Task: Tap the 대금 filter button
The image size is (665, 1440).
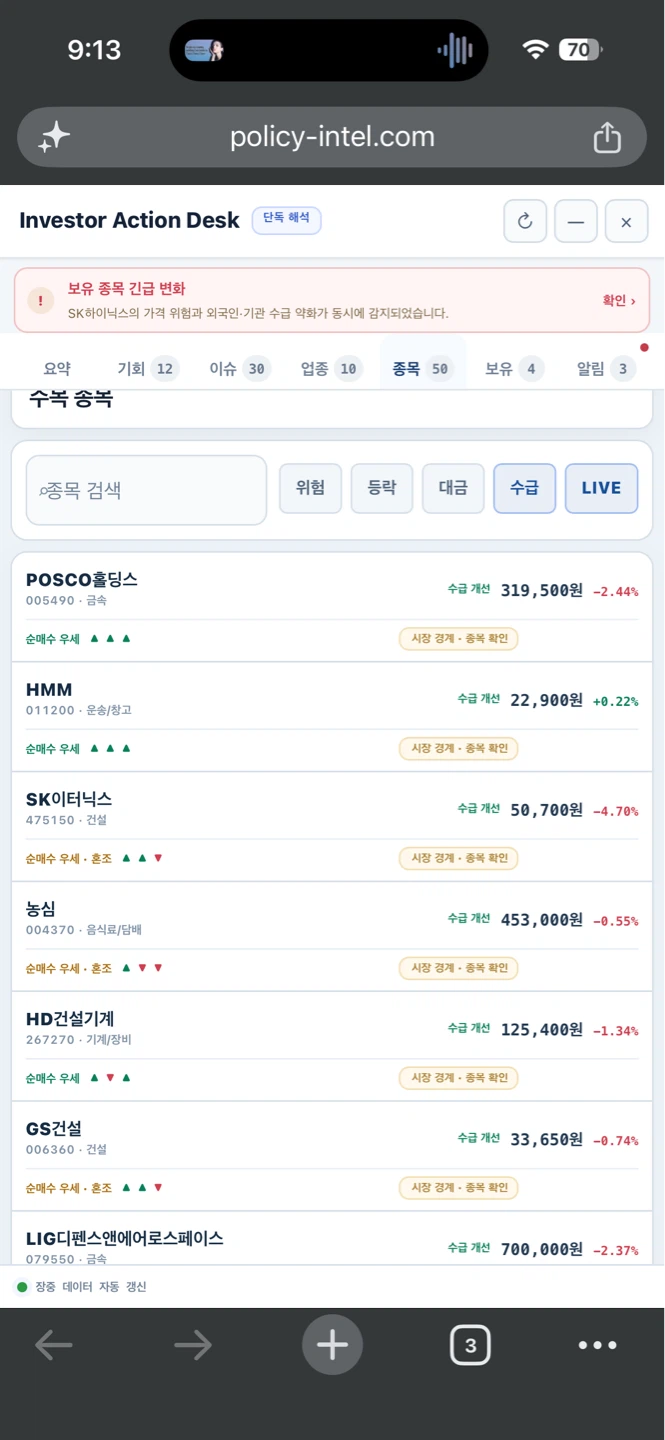Action: coord(453,488)
